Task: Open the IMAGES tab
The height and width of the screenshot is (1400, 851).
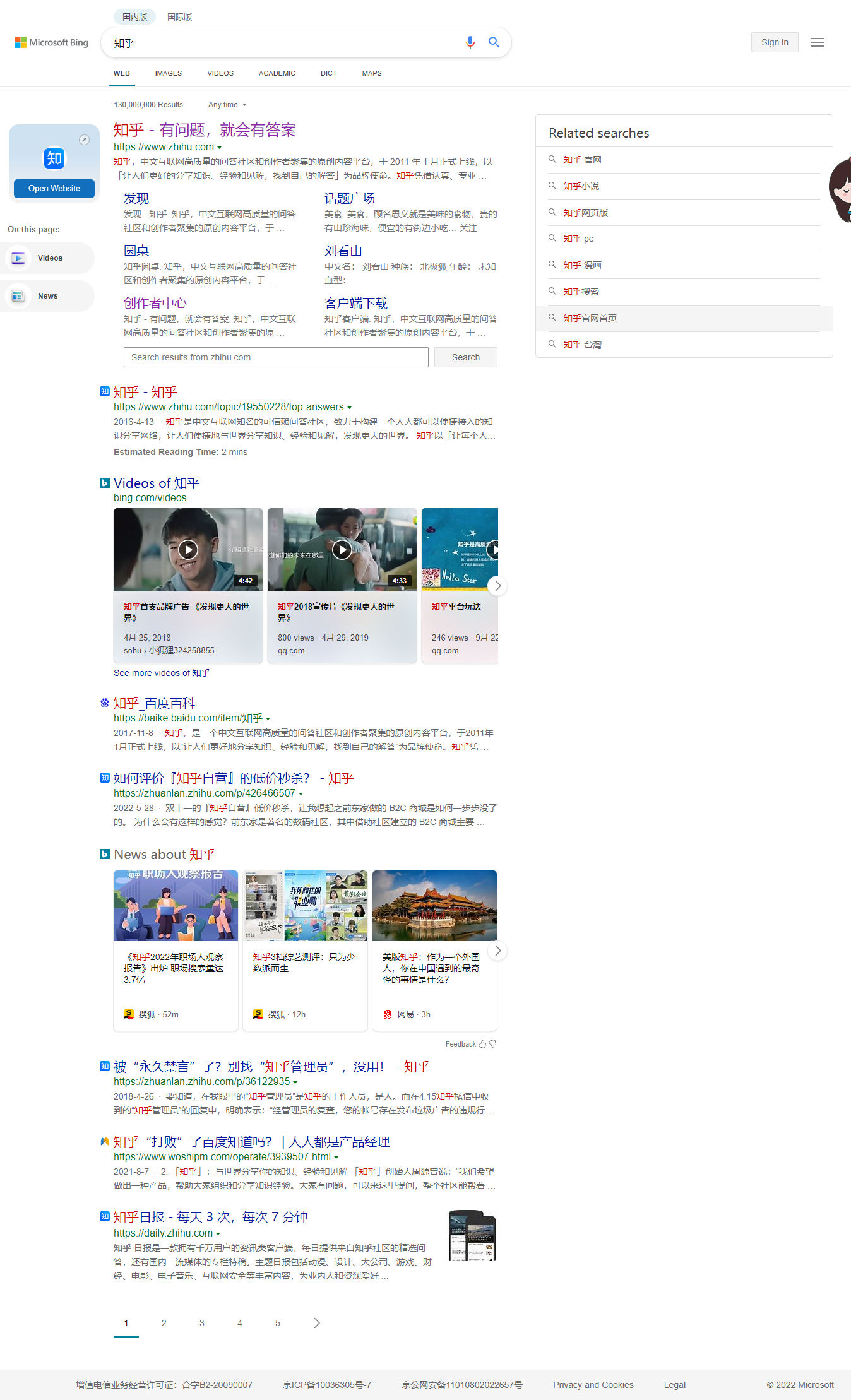Action: pyautogui.click(x=169, y=73)
